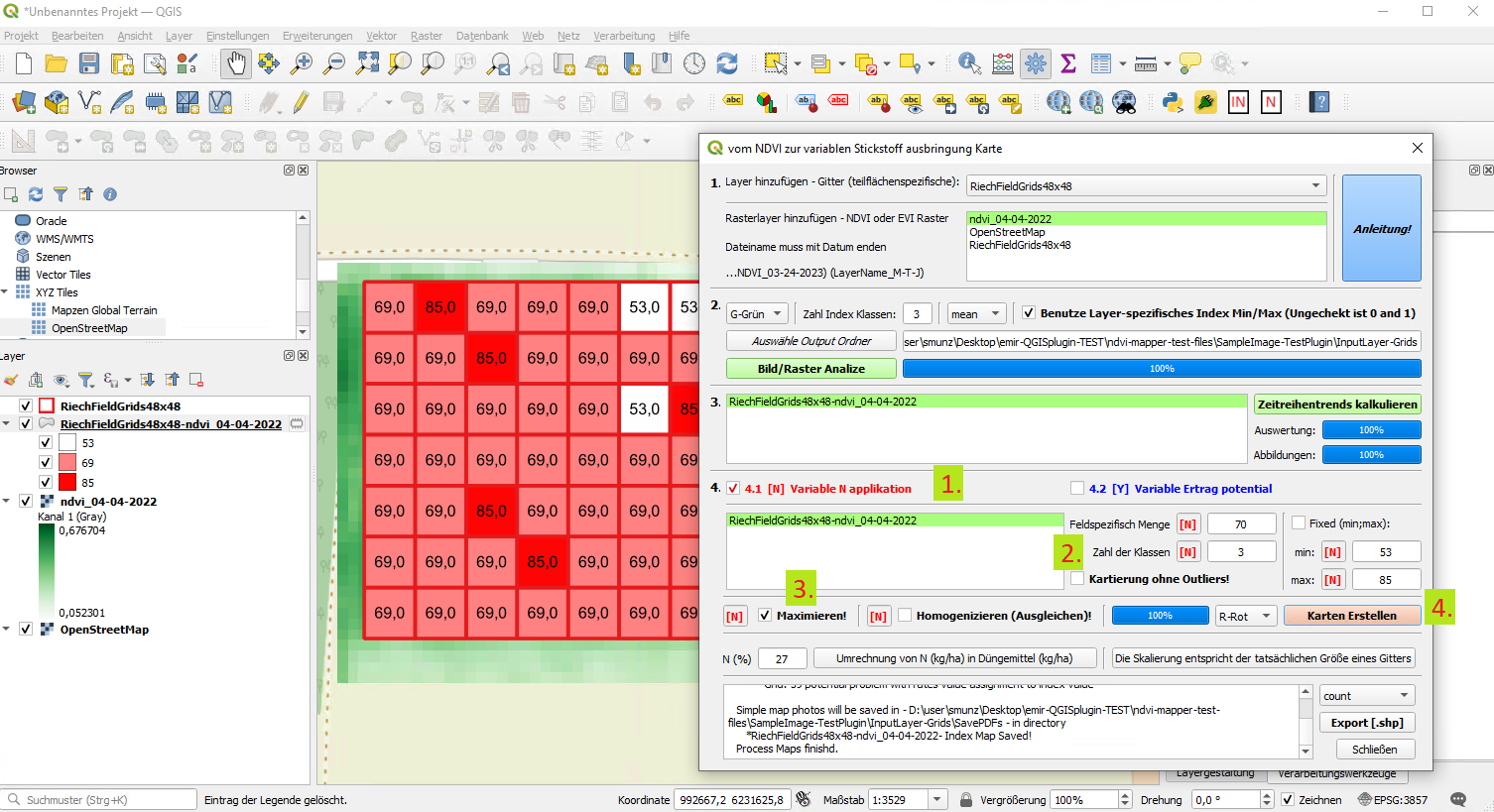Open the Show Map Tips speech bubble
Image resolution: width=1494 pixels, height=812 pixels.
click(1190, 64)
